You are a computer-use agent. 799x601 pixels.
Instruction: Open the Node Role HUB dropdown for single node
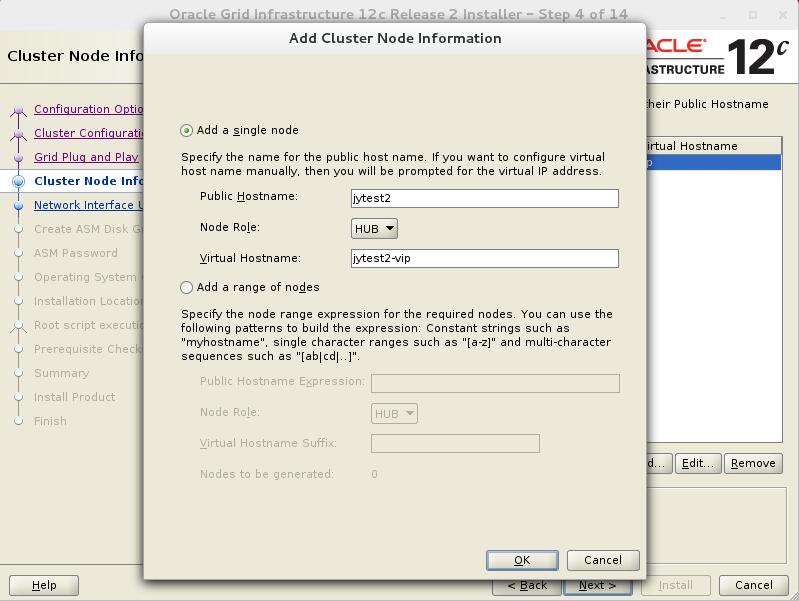tap(374, 229)
